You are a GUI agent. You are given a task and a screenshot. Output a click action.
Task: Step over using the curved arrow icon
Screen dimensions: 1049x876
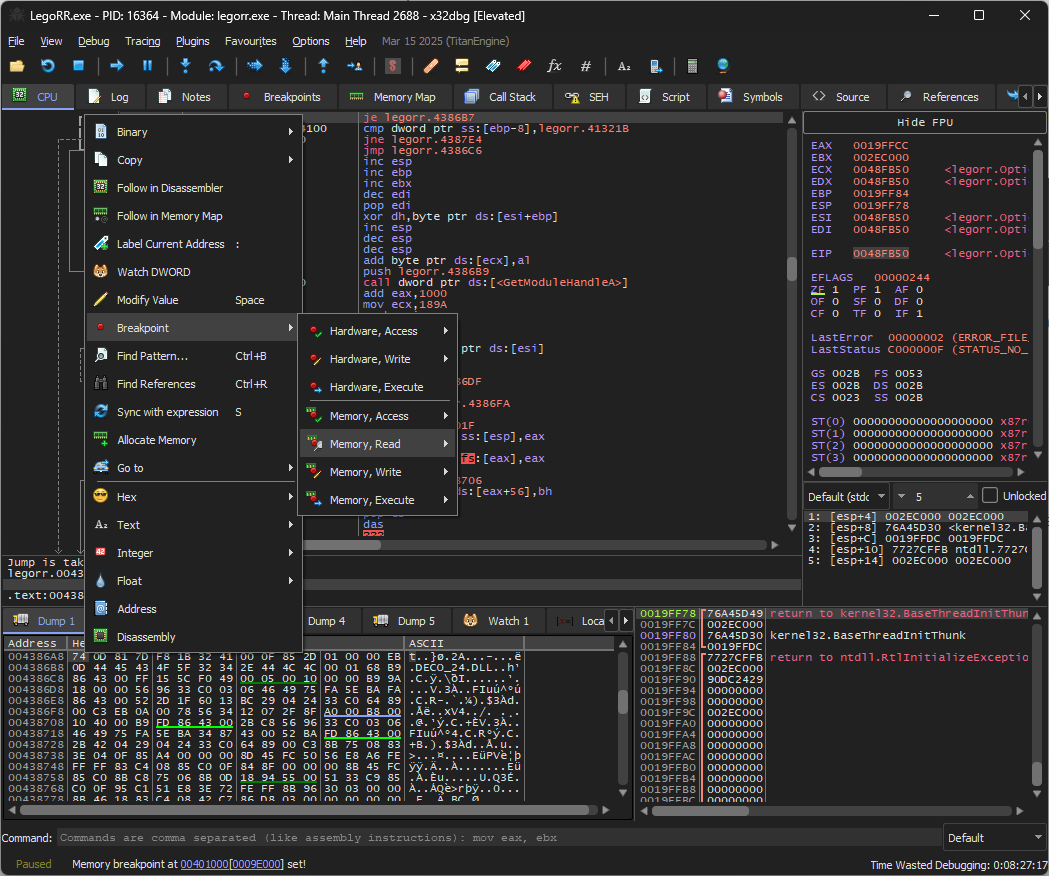216,66
